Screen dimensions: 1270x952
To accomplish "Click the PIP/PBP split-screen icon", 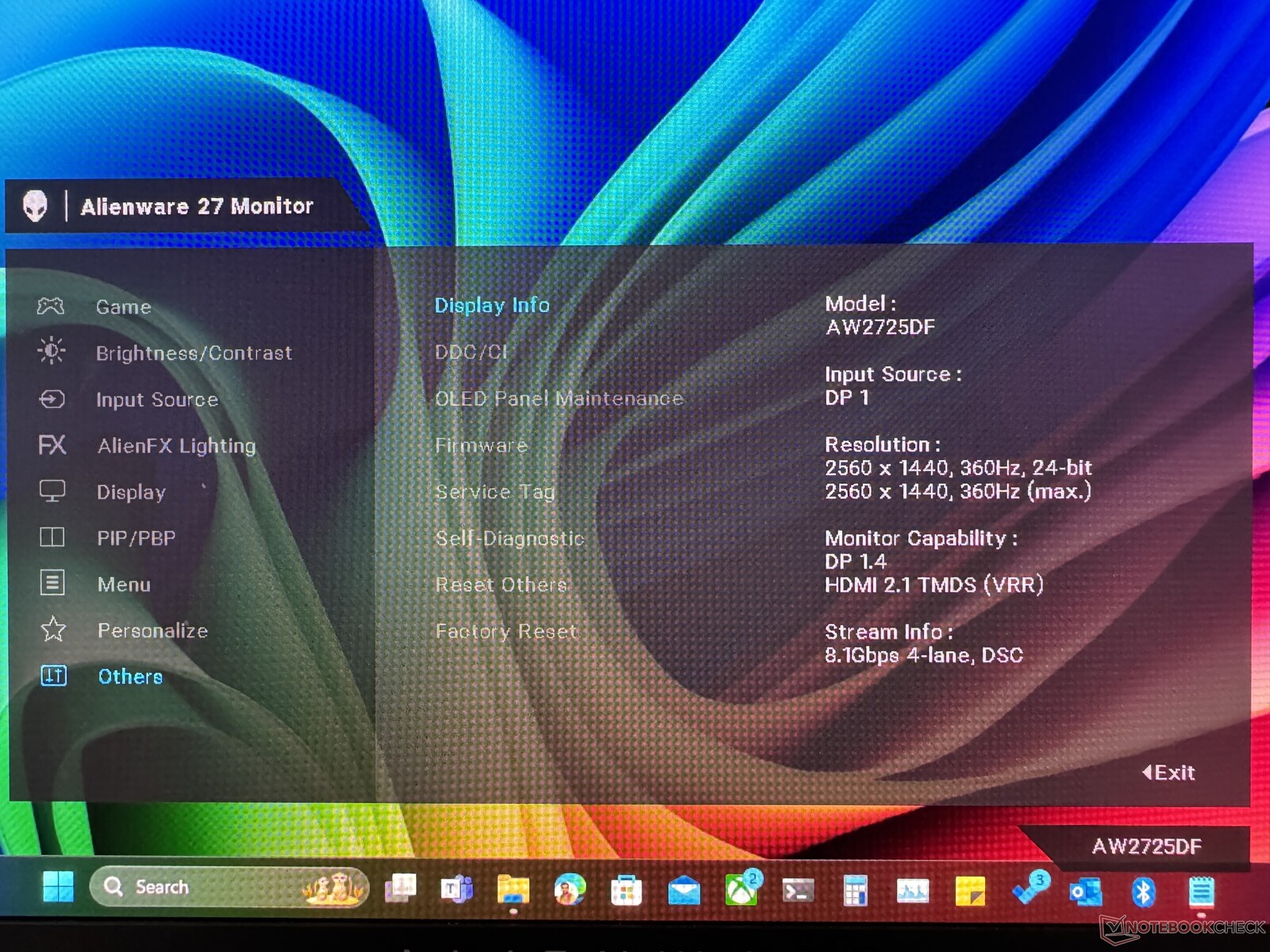I will coord(52,537).
